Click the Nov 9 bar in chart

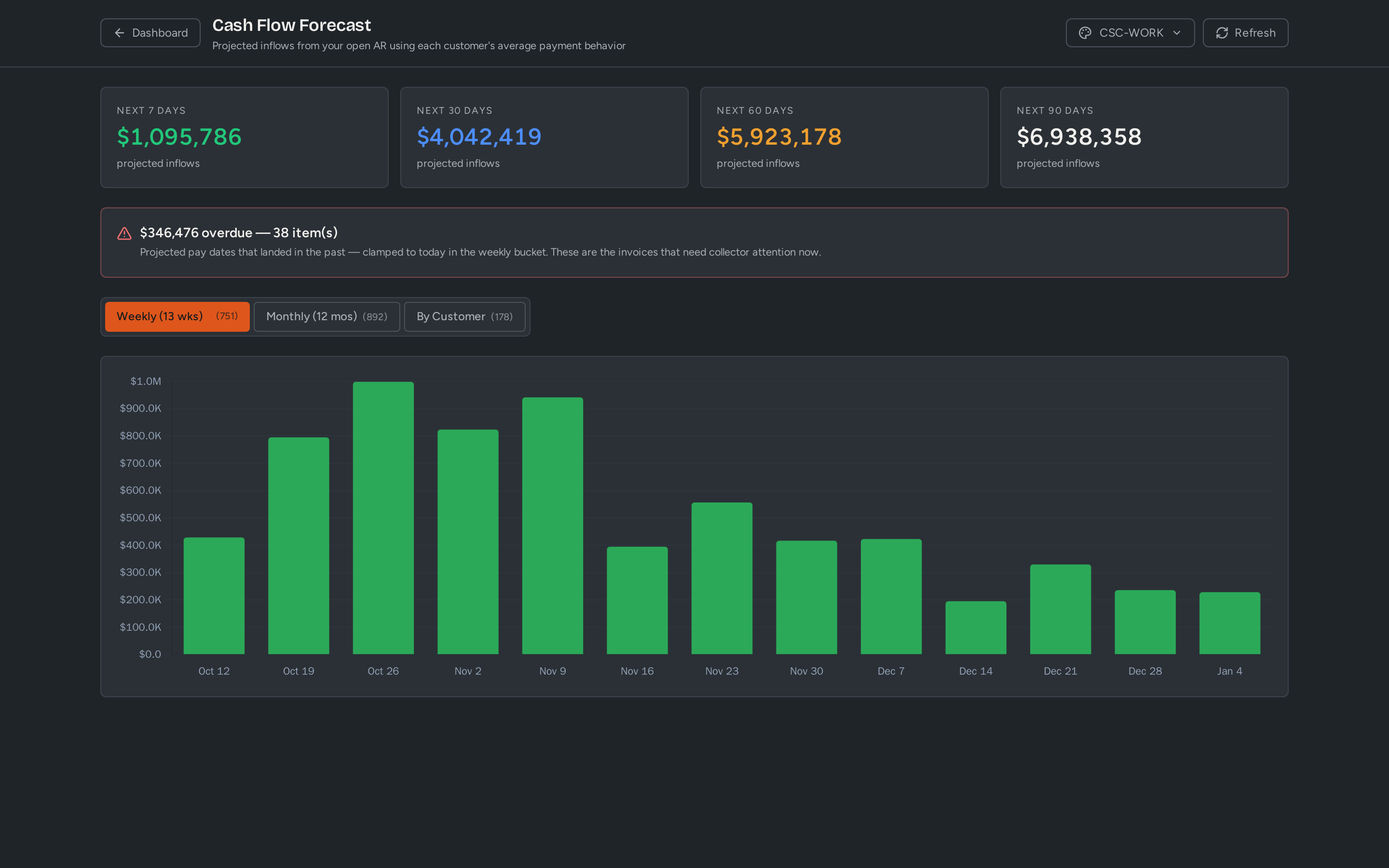click(x=553, y=525)
